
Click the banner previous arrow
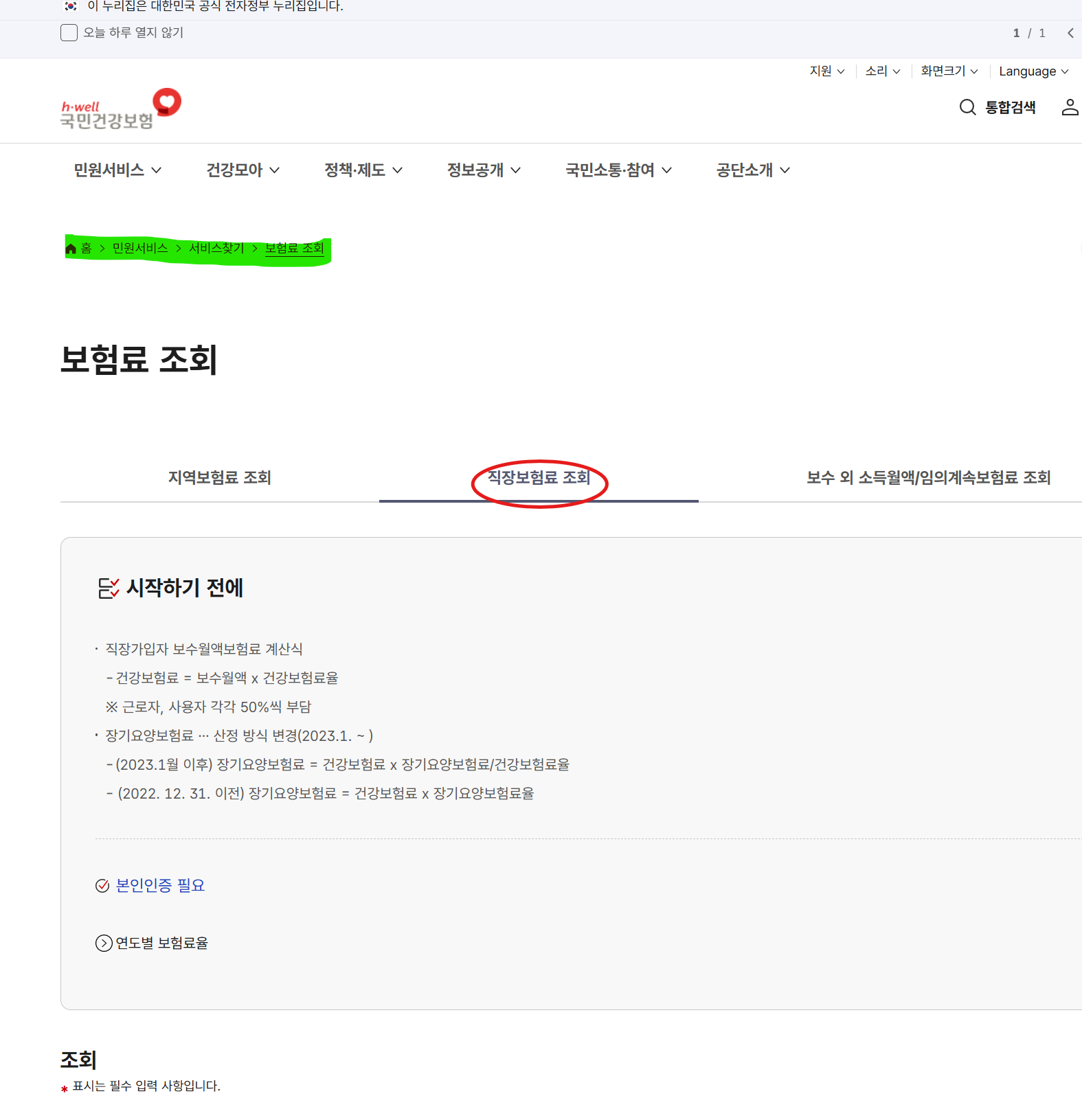1070,33
